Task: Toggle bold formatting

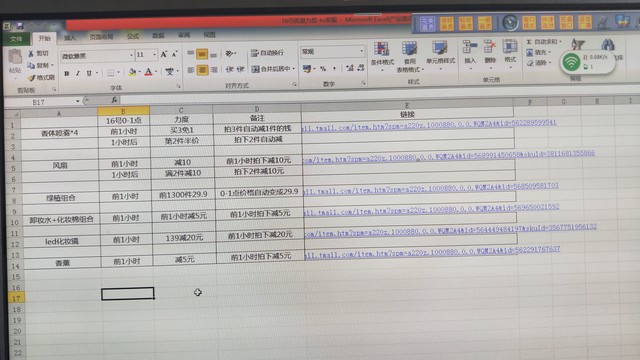Action: tap(67, 74)
